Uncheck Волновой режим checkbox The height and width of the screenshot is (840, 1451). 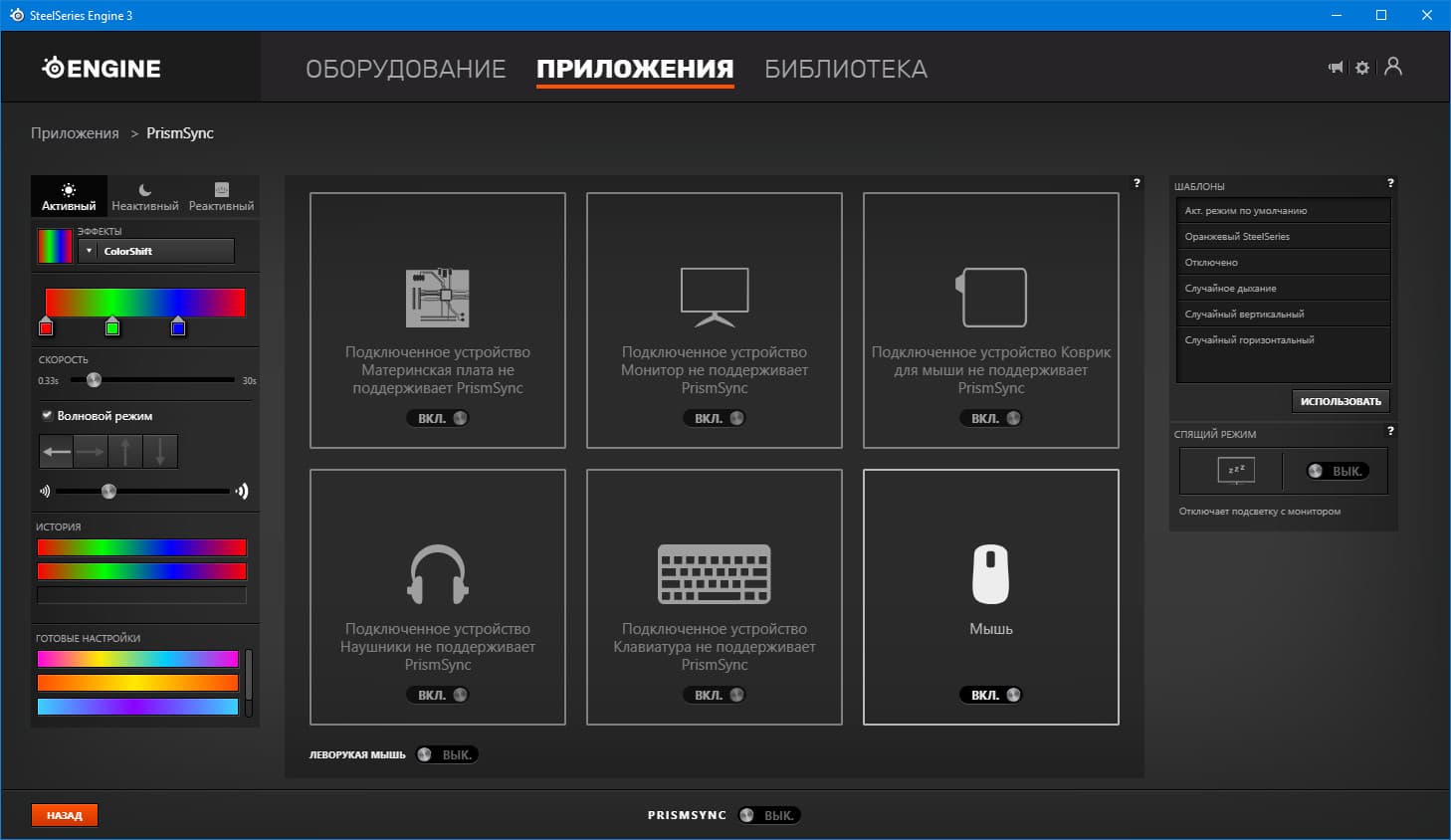click(47, 415)
